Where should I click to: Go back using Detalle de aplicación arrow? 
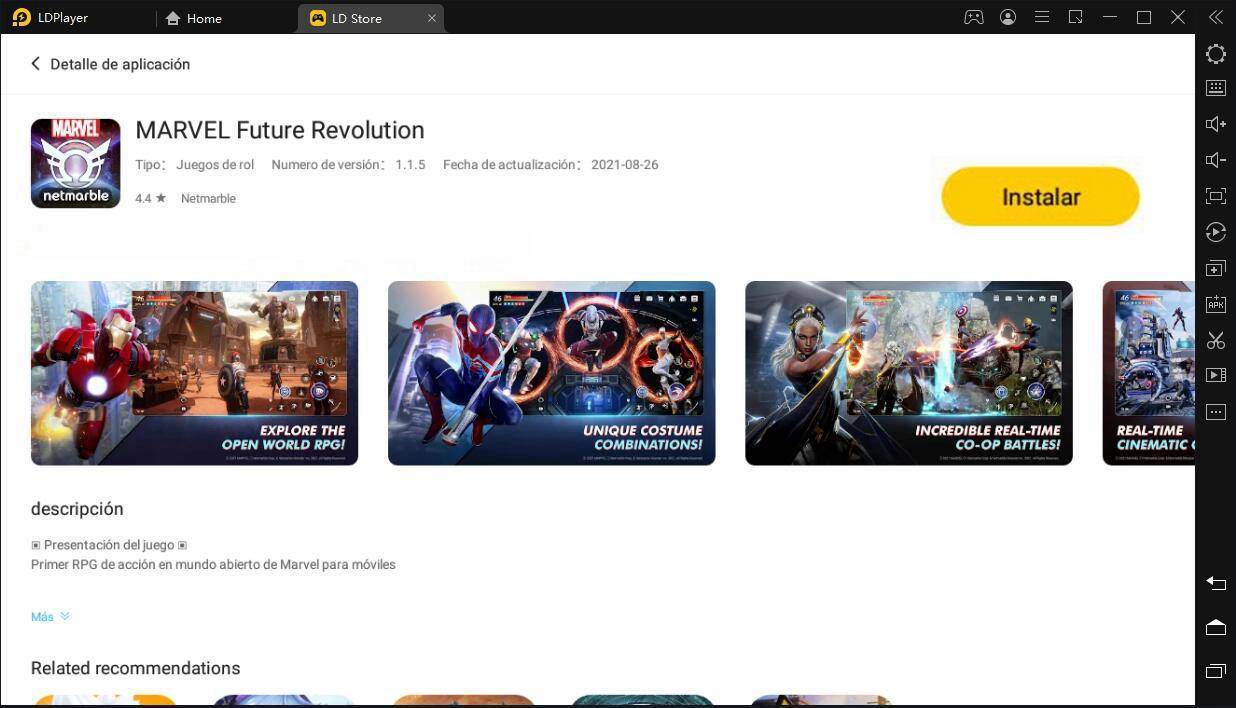tap(36, 64)
